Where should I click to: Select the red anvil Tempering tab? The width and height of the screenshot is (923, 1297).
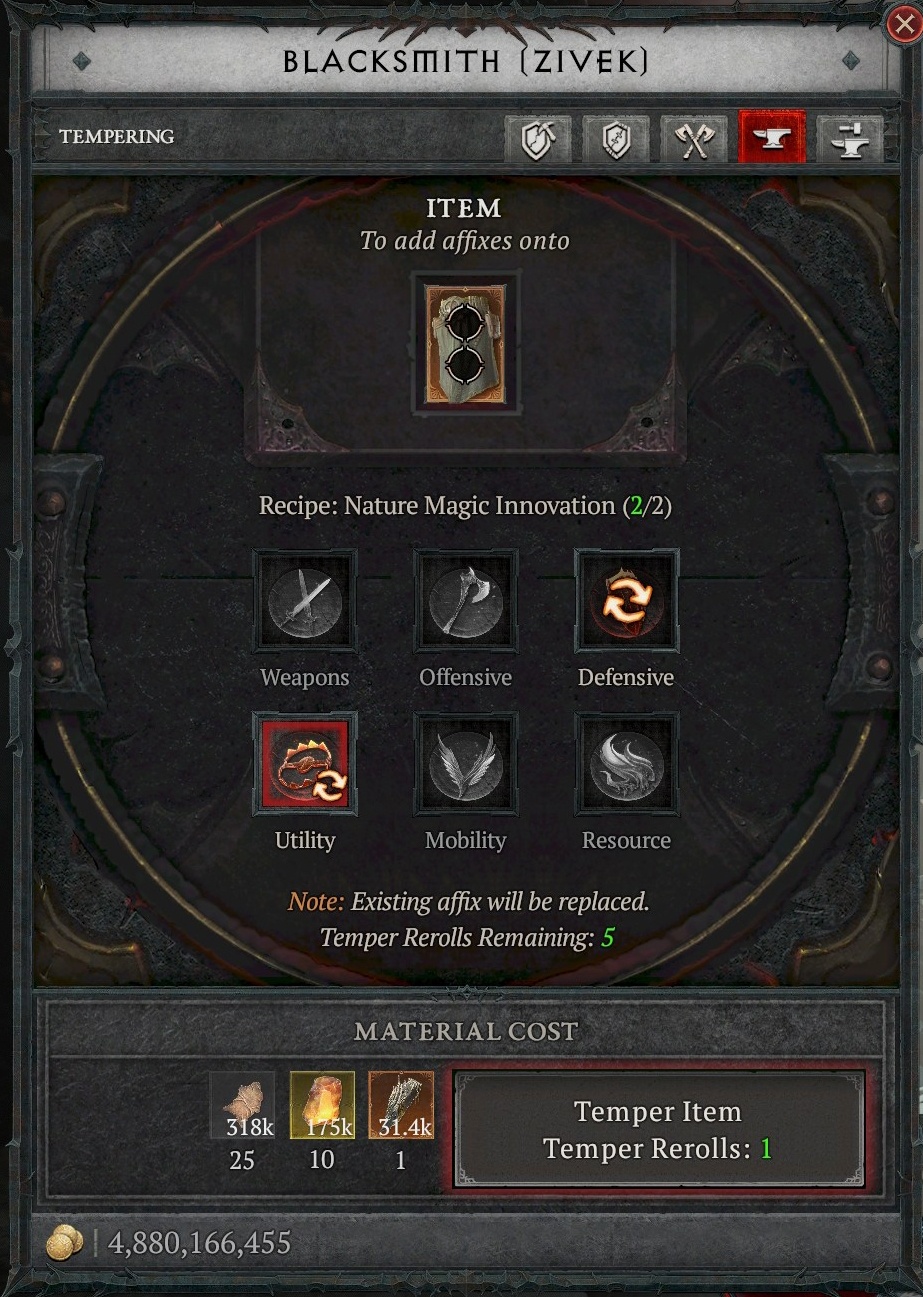point(771,137)
